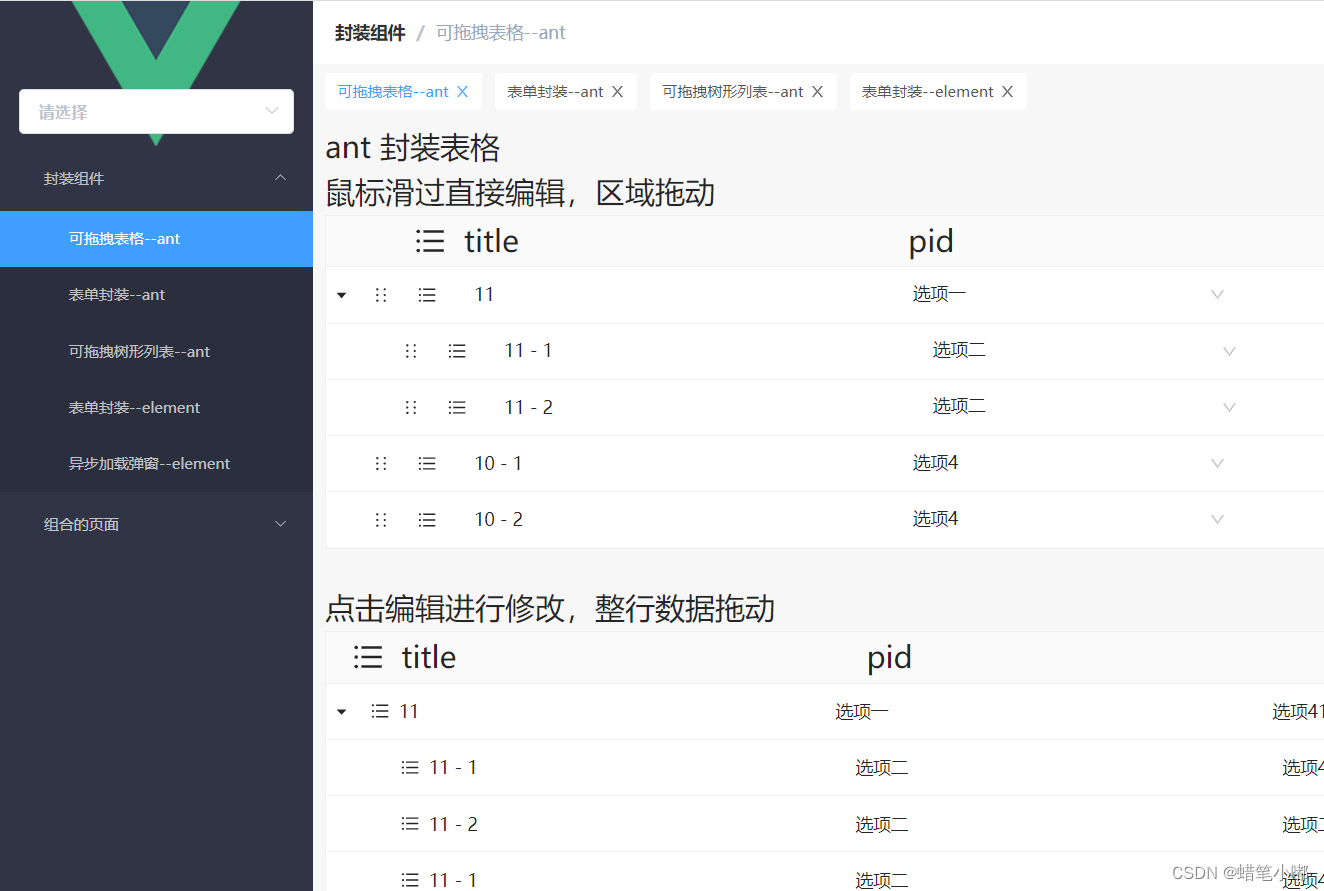Viewport: 1324px width, 891px height.
Task: Click the title cell 10 - 2
Action: (498, 519)
